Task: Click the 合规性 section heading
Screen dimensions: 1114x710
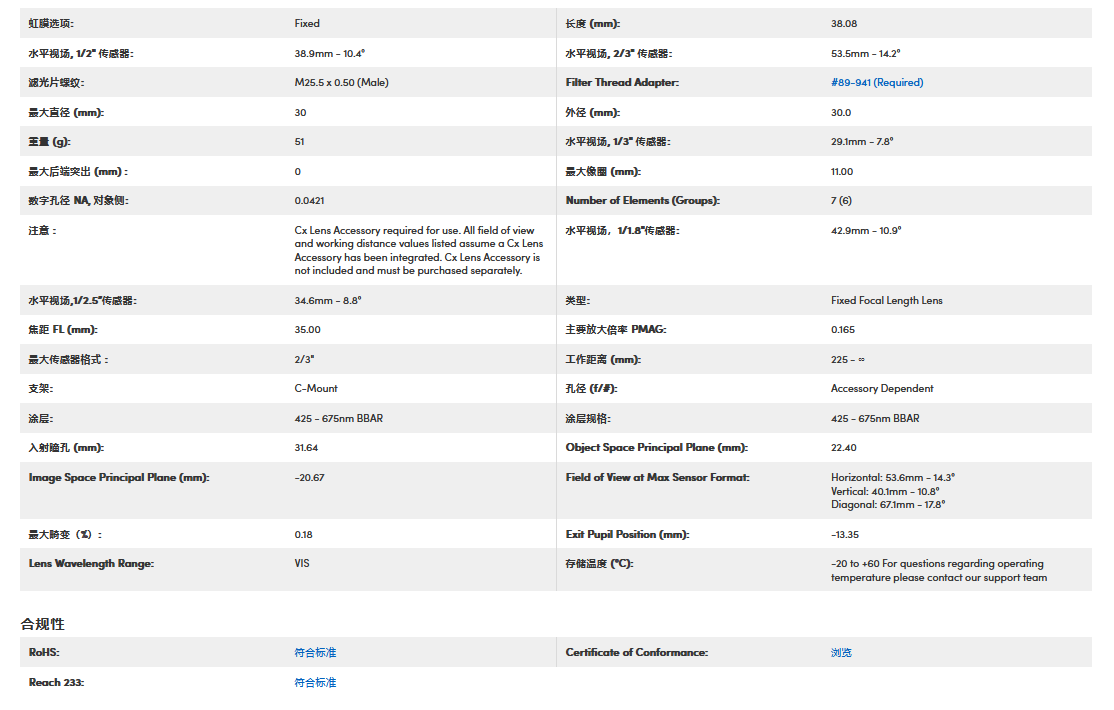Action: [43, 624]
